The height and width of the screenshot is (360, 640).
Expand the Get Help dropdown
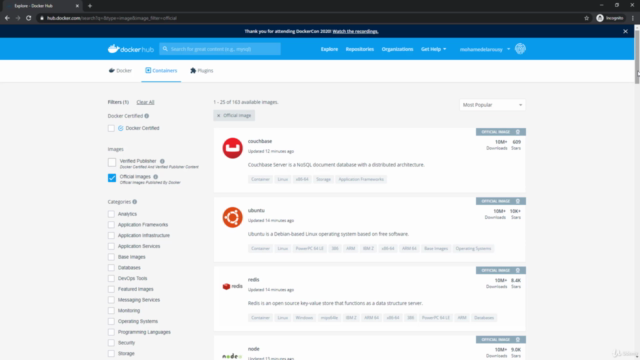[433, 49]
